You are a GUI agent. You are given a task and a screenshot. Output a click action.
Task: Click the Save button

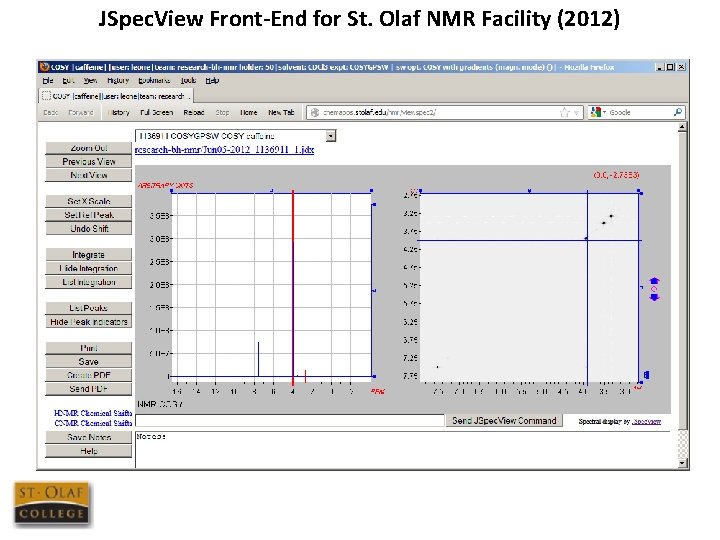click(x=89, y=361)
